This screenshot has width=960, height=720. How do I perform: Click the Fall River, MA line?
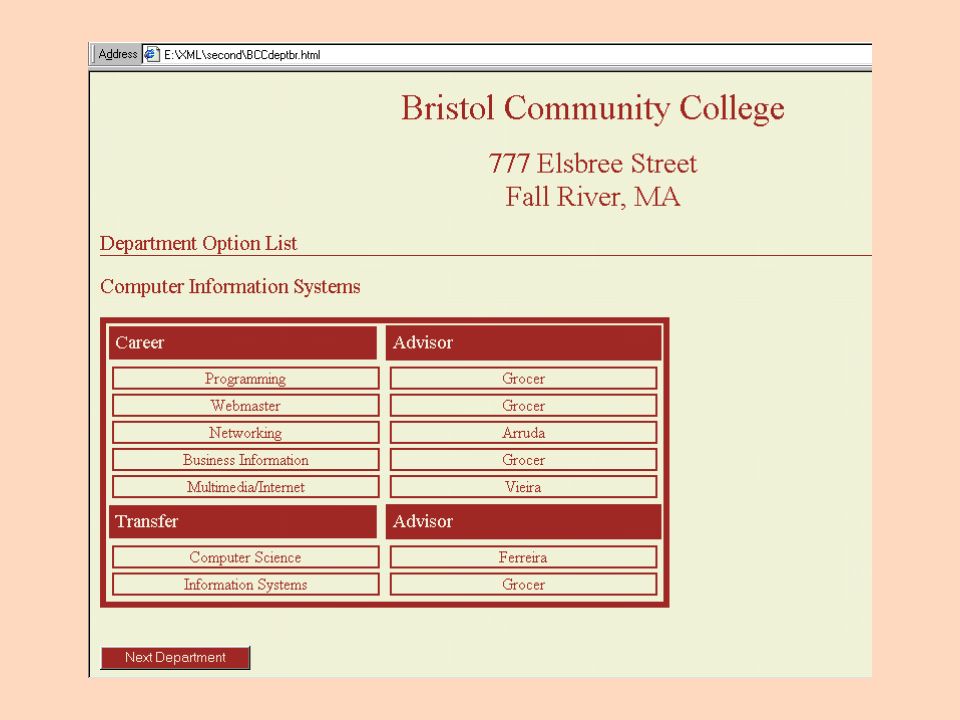tap(593, 197)
